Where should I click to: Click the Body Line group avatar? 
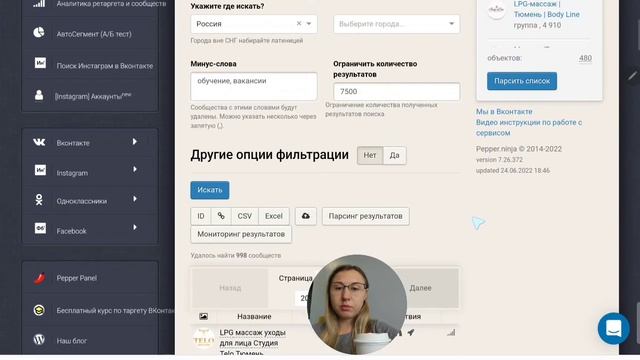(x=496, y=10)
